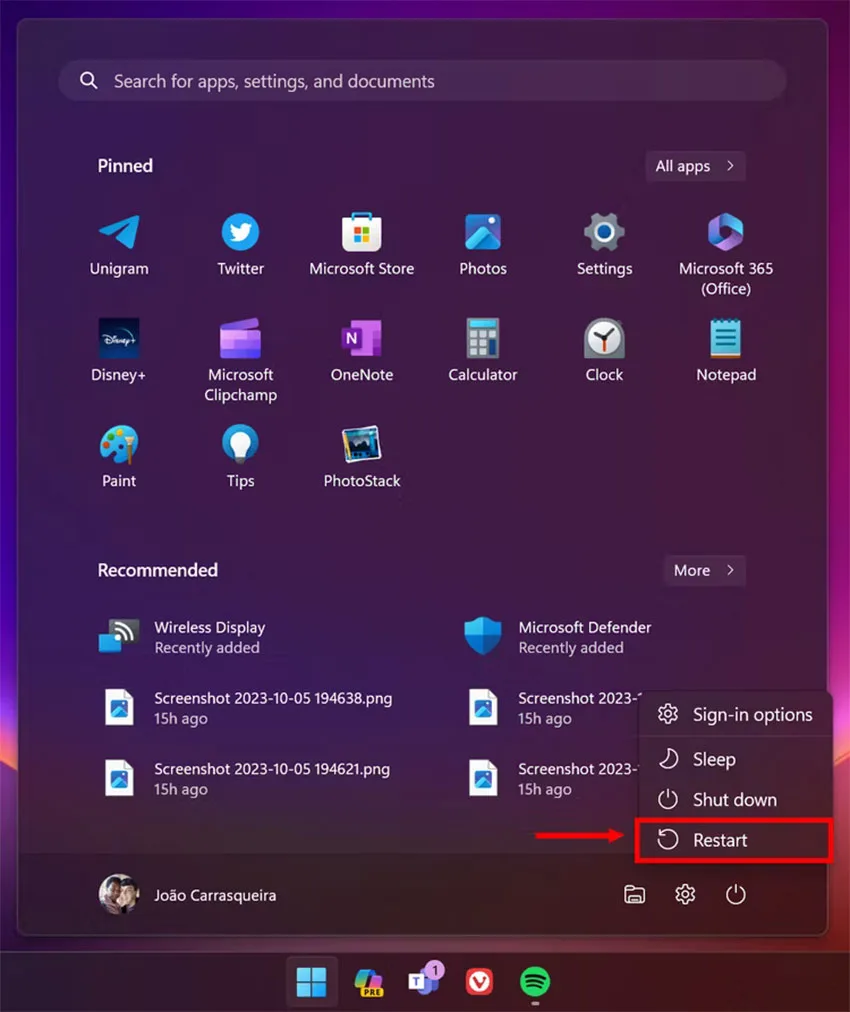This screenshot has height=1012, width=850.
Task: Choose Sleep in the power menu
Action: click(734, 759)
